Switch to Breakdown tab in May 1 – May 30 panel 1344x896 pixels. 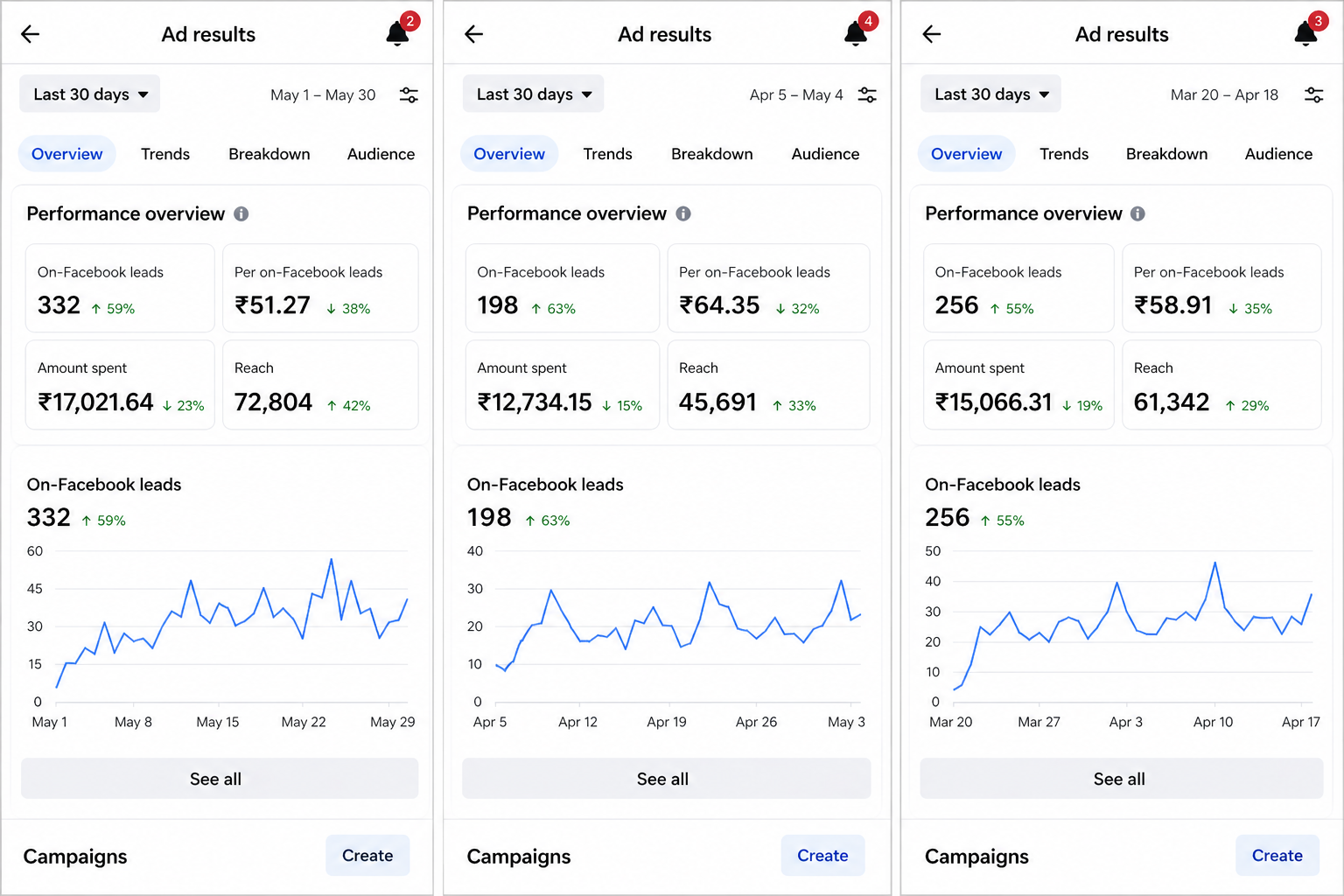point(269,154)
